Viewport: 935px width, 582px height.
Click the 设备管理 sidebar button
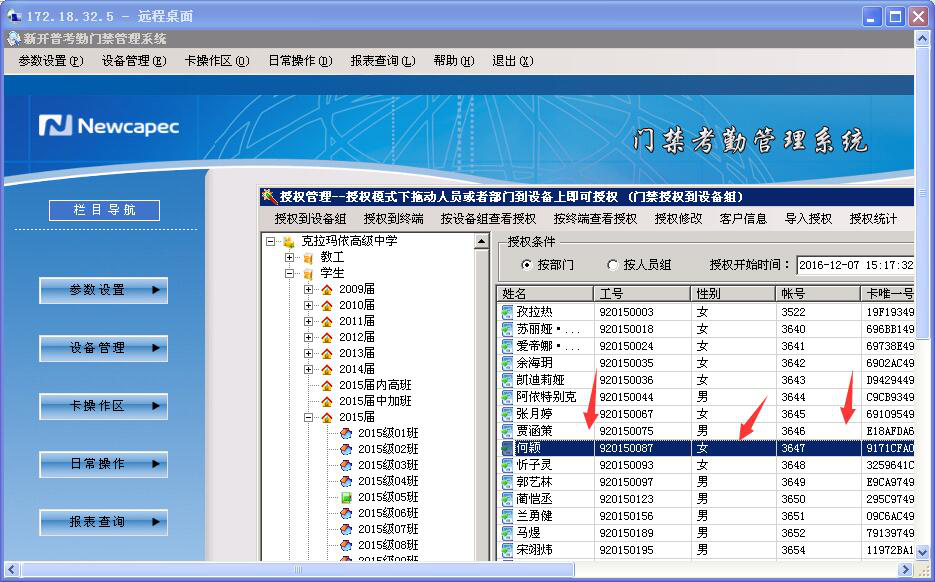(x=103, y=348)
